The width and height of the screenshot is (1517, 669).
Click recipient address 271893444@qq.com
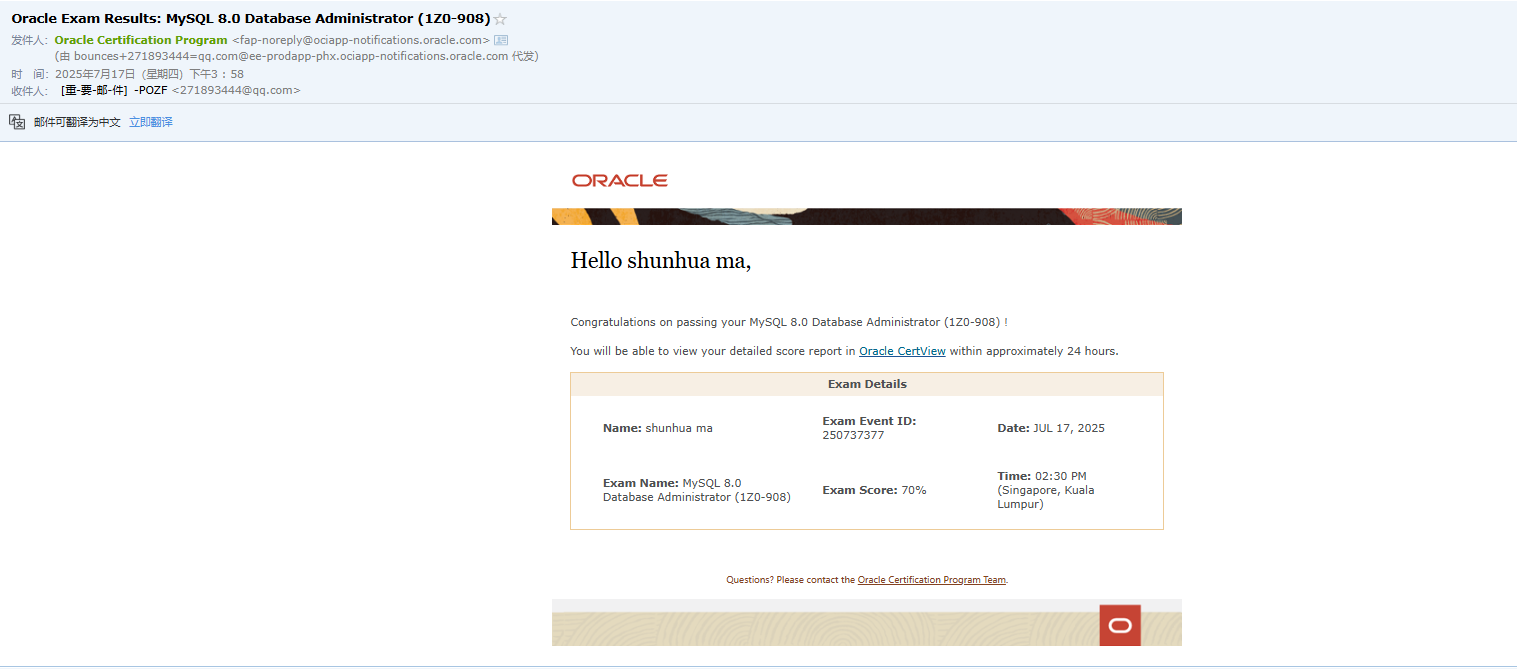click(x=236, y=90)
